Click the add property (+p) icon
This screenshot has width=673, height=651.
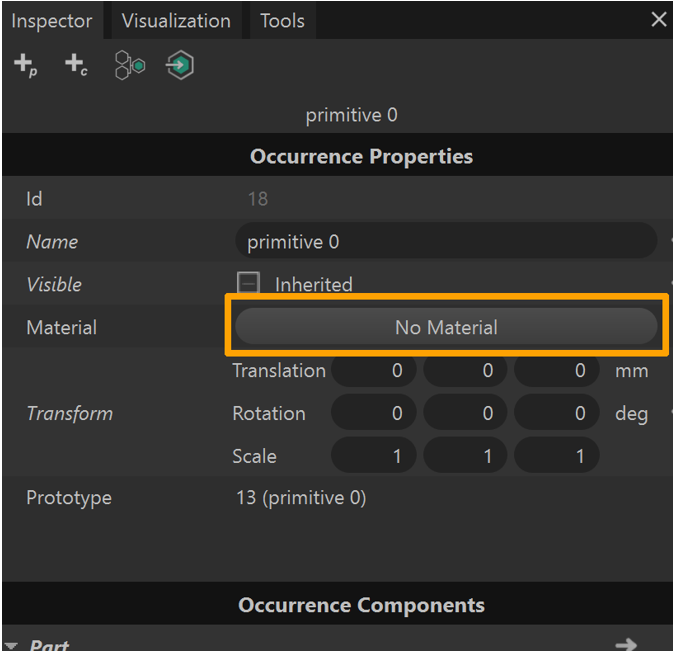25,65
